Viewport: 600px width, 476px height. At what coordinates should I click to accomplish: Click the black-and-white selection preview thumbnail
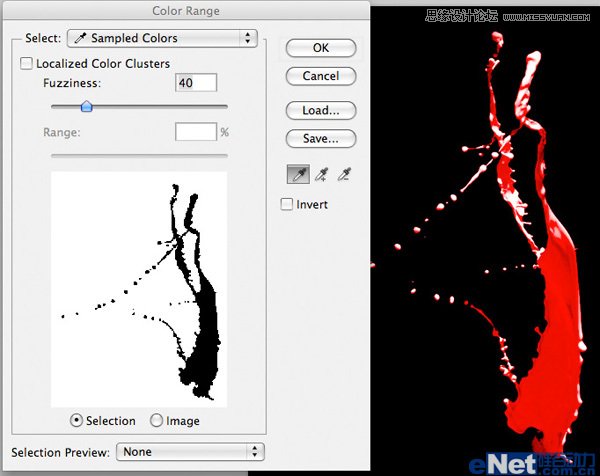coord(139,288)
